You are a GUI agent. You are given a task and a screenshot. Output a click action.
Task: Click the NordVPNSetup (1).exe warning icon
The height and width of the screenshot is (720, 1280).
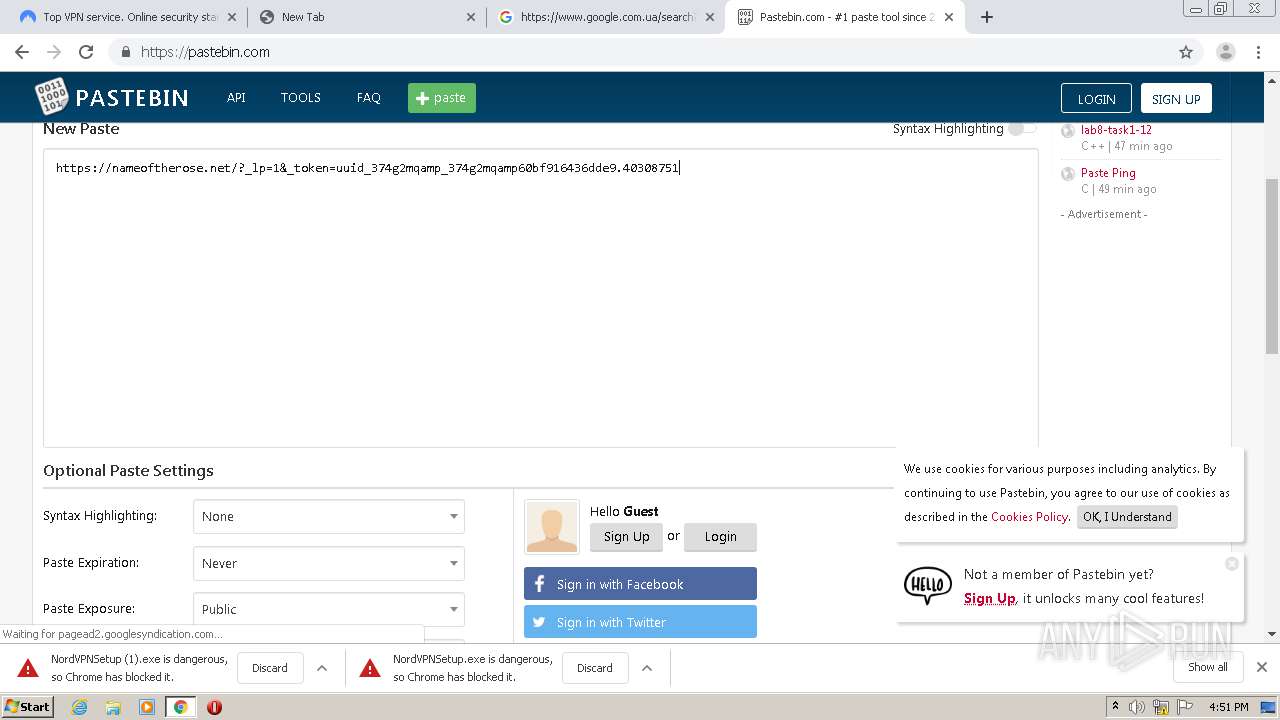point(28,668)
